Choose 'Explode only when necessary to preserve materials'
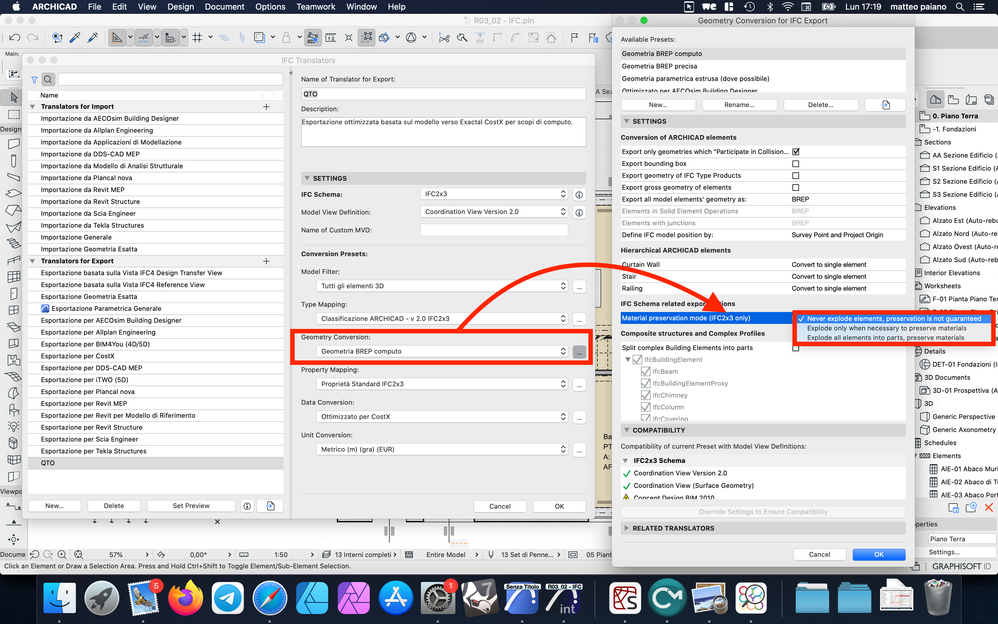998x624 pixels. coord(886,329)
